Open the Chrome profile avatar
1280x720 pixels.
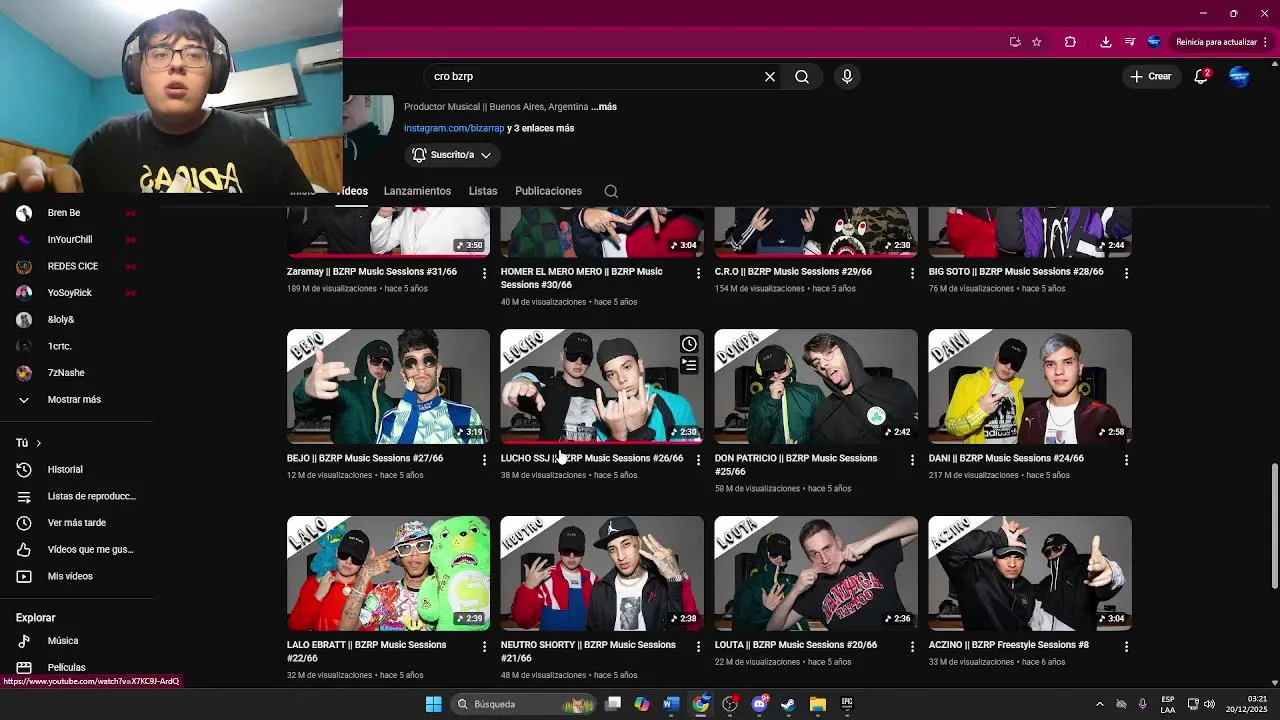pyautogui.click(x=1154, y=42)
